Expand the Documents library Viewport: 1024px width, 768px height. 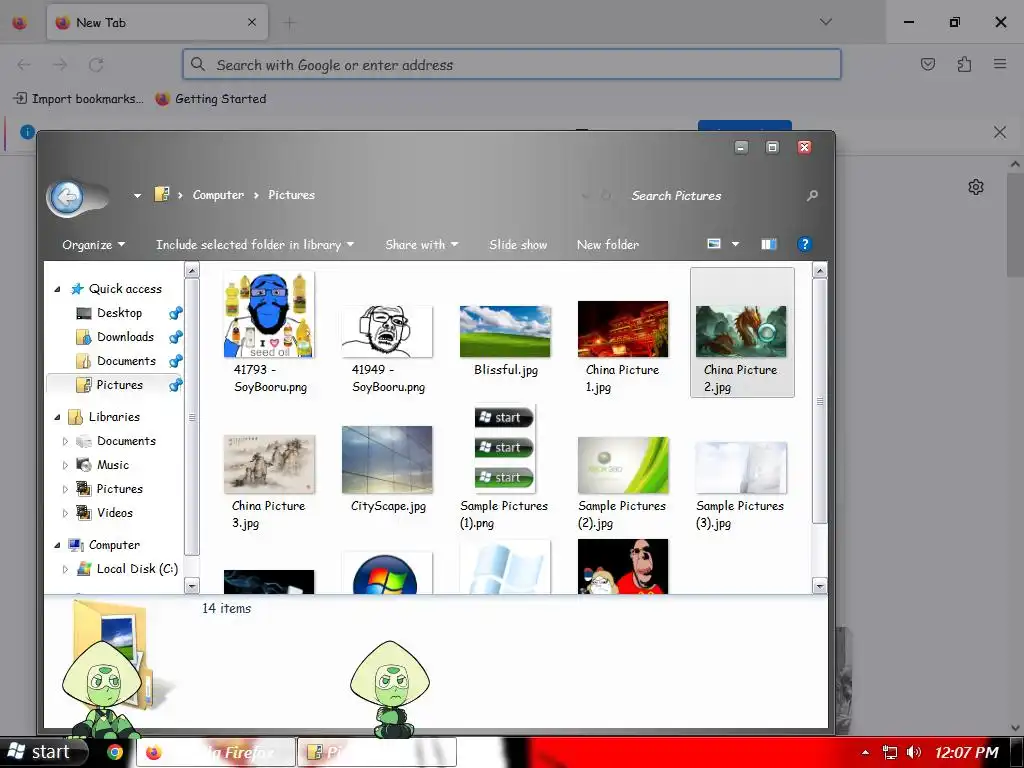pyautogui.click(x=65, y=441)
